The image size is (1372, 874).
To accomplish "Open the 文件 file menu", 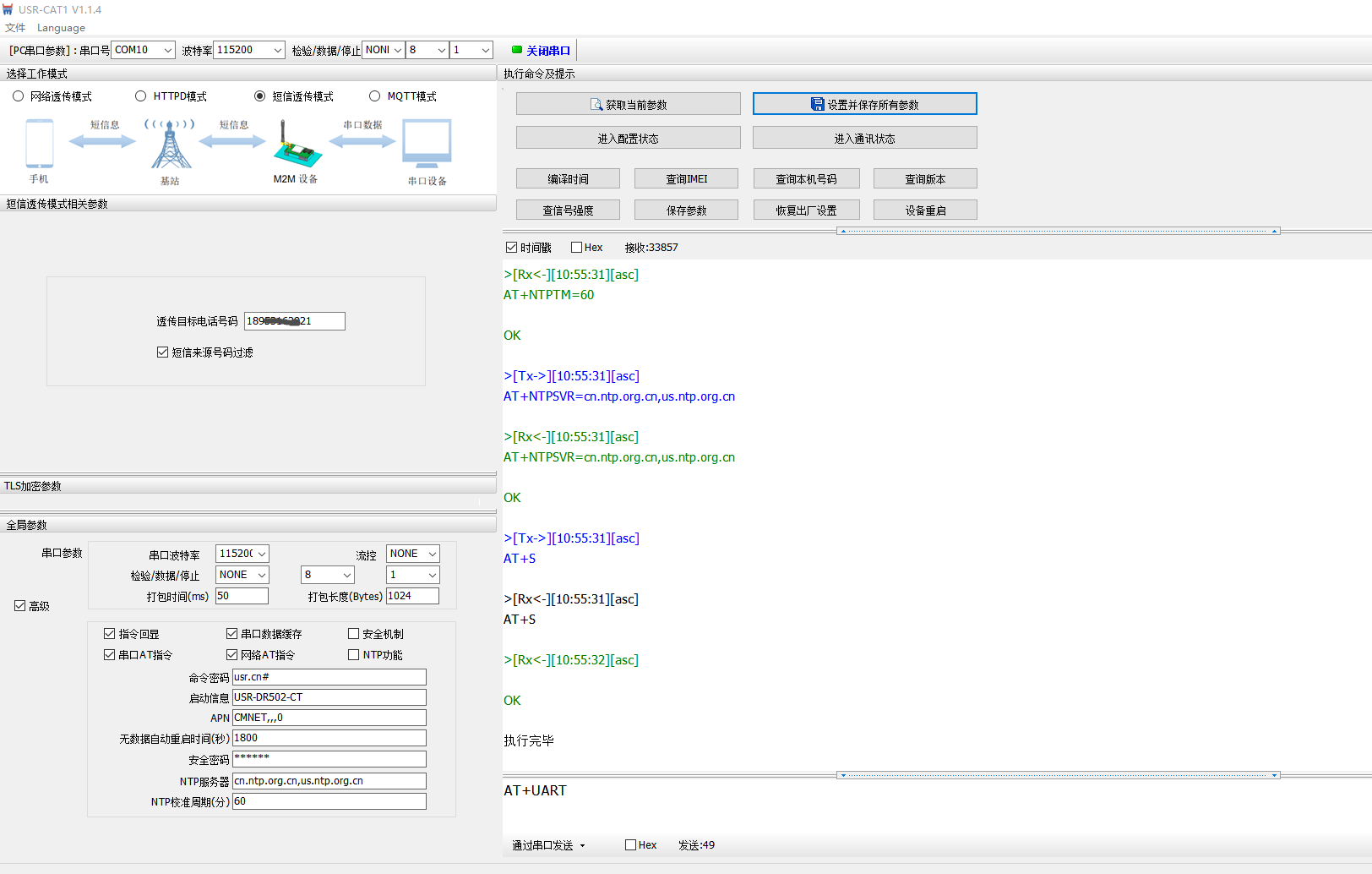I will pos(15,28).
